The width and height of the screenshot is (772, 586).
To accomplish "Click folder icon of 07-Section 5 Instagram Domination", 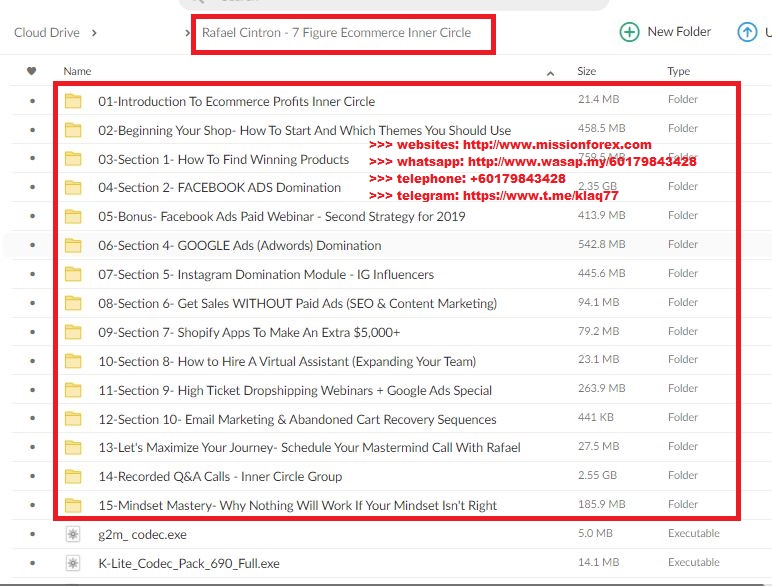I will tap(73, 274).
